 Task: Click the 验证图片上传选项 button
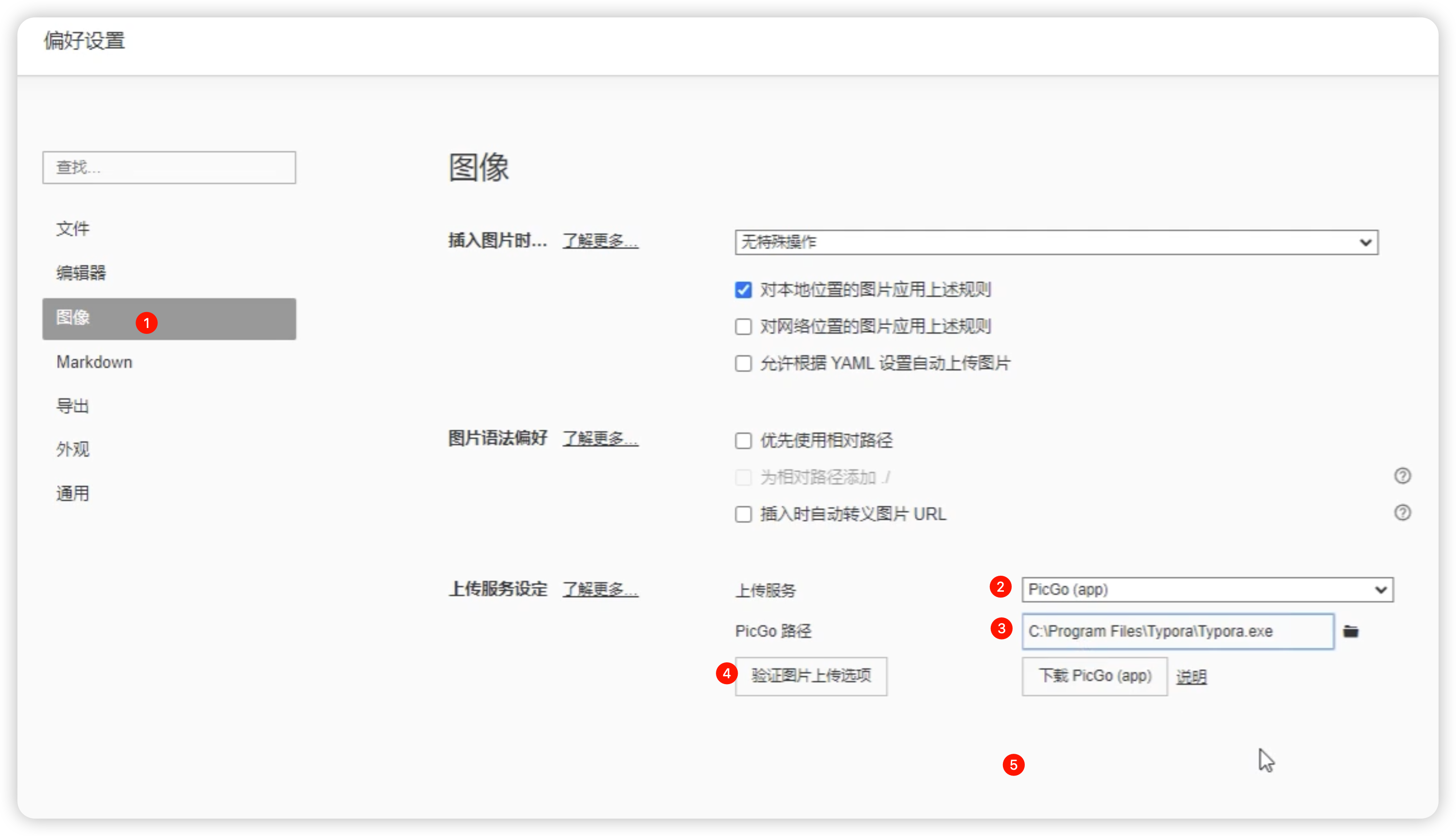[810, 676]
